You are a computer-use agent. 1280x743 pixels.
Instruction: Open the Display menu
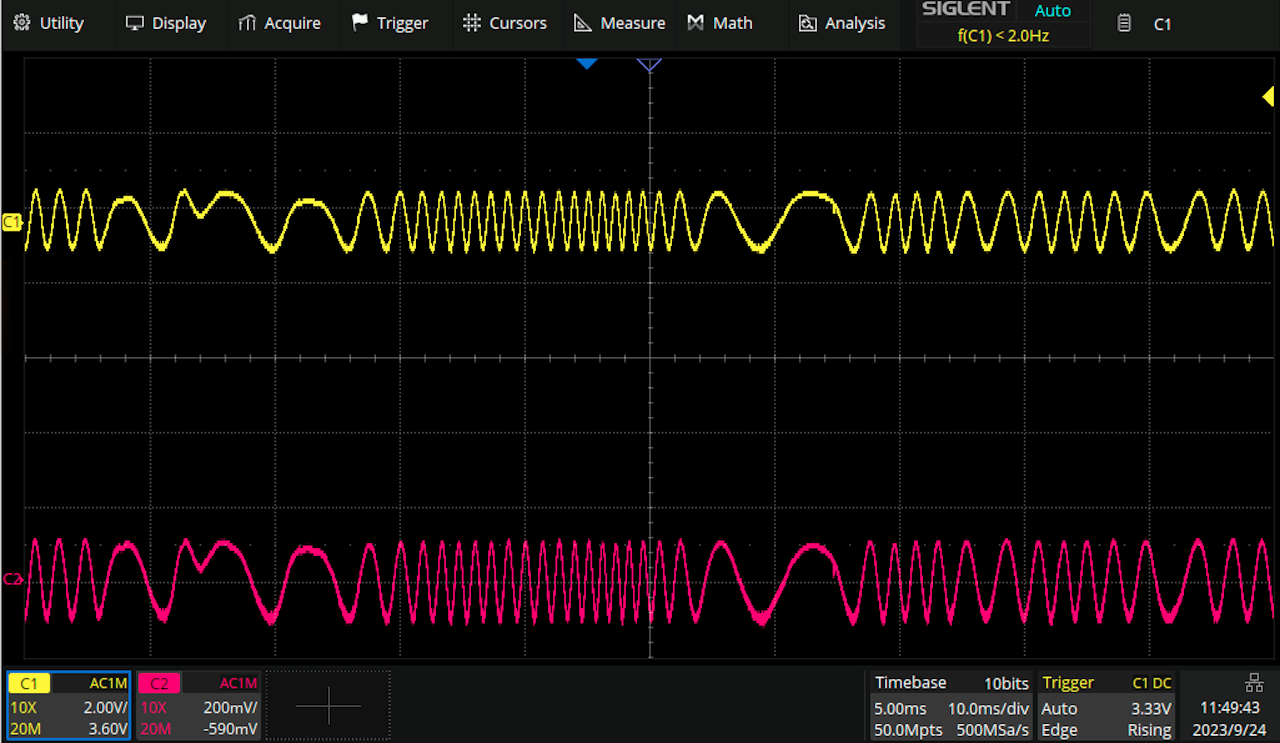[165, 22]
